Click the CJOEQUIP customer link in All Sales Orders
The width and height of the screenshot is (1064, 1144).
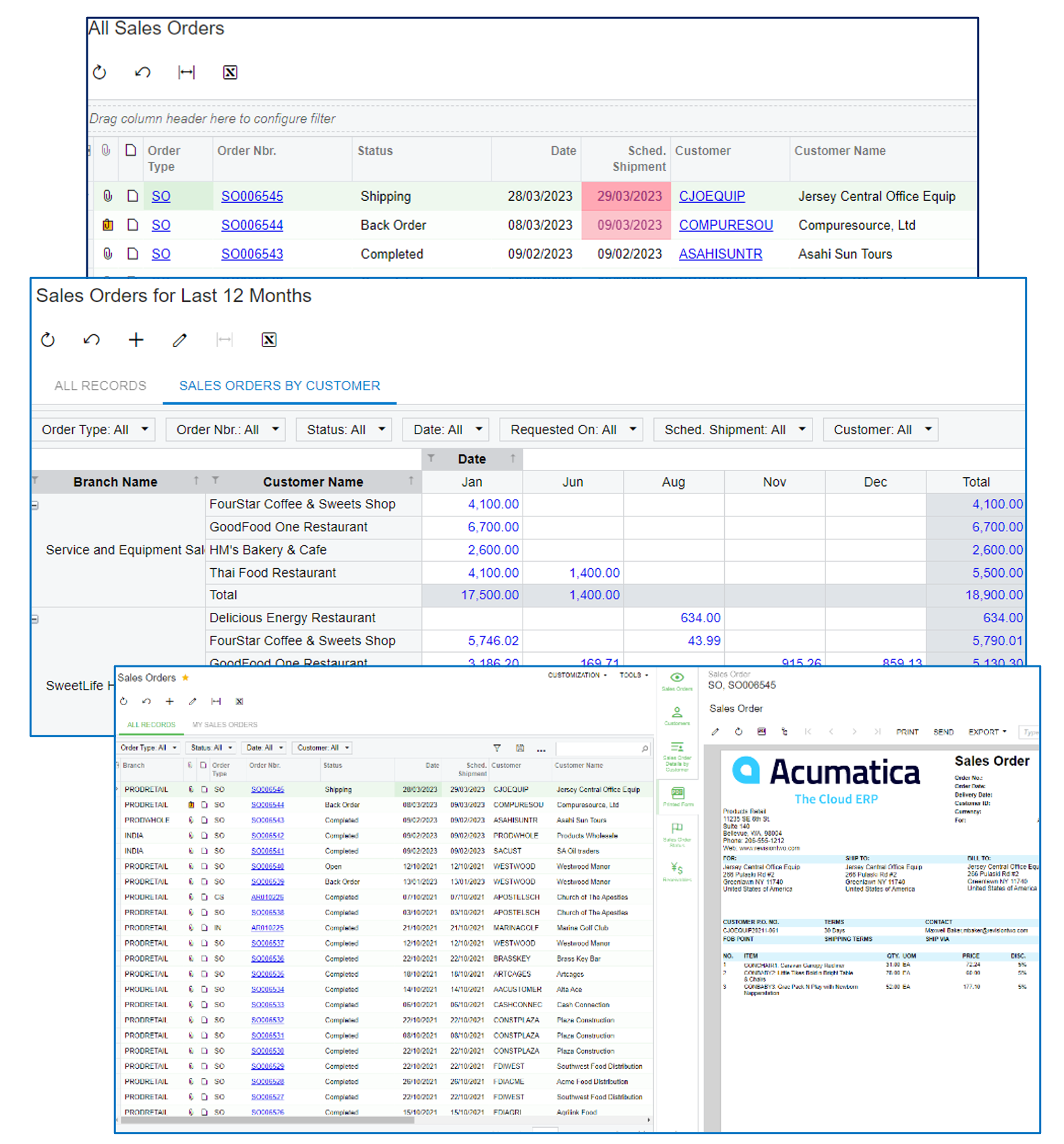711,196
